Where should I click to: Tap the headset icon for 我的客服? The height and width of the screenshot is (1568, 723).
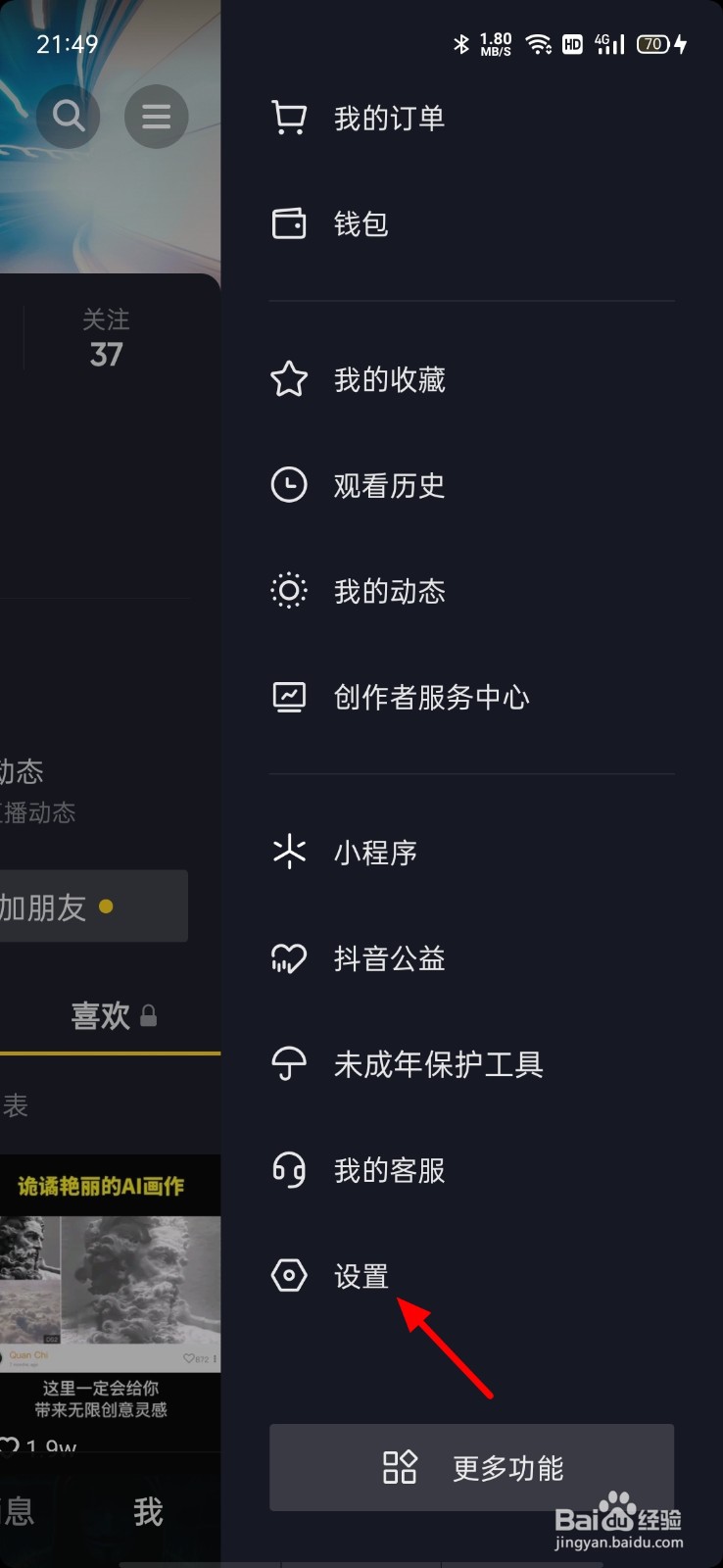[289, 1169]
